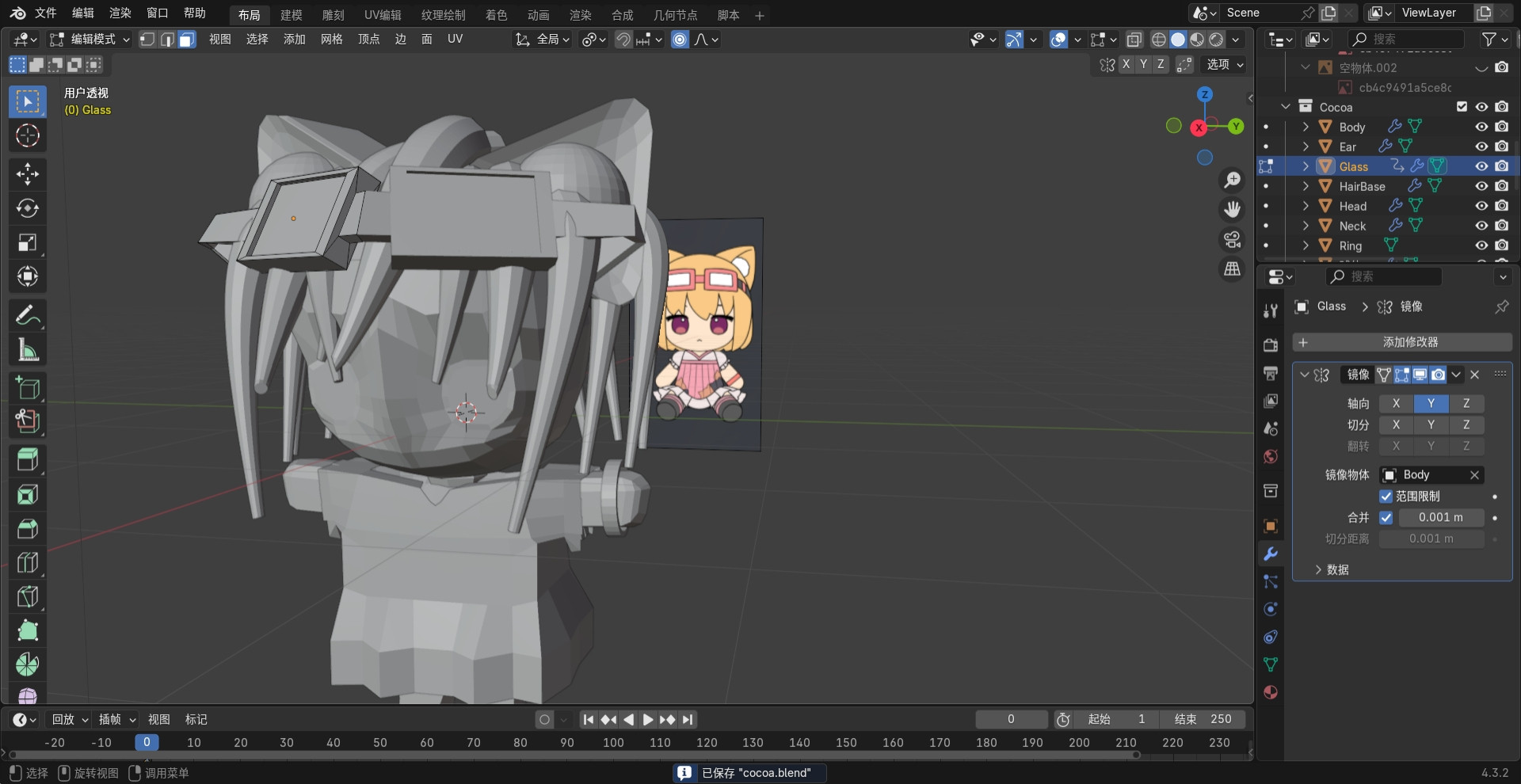Select the Scale tool
This screenshot has height=784, width=1521.
click(x=28, y=242)
